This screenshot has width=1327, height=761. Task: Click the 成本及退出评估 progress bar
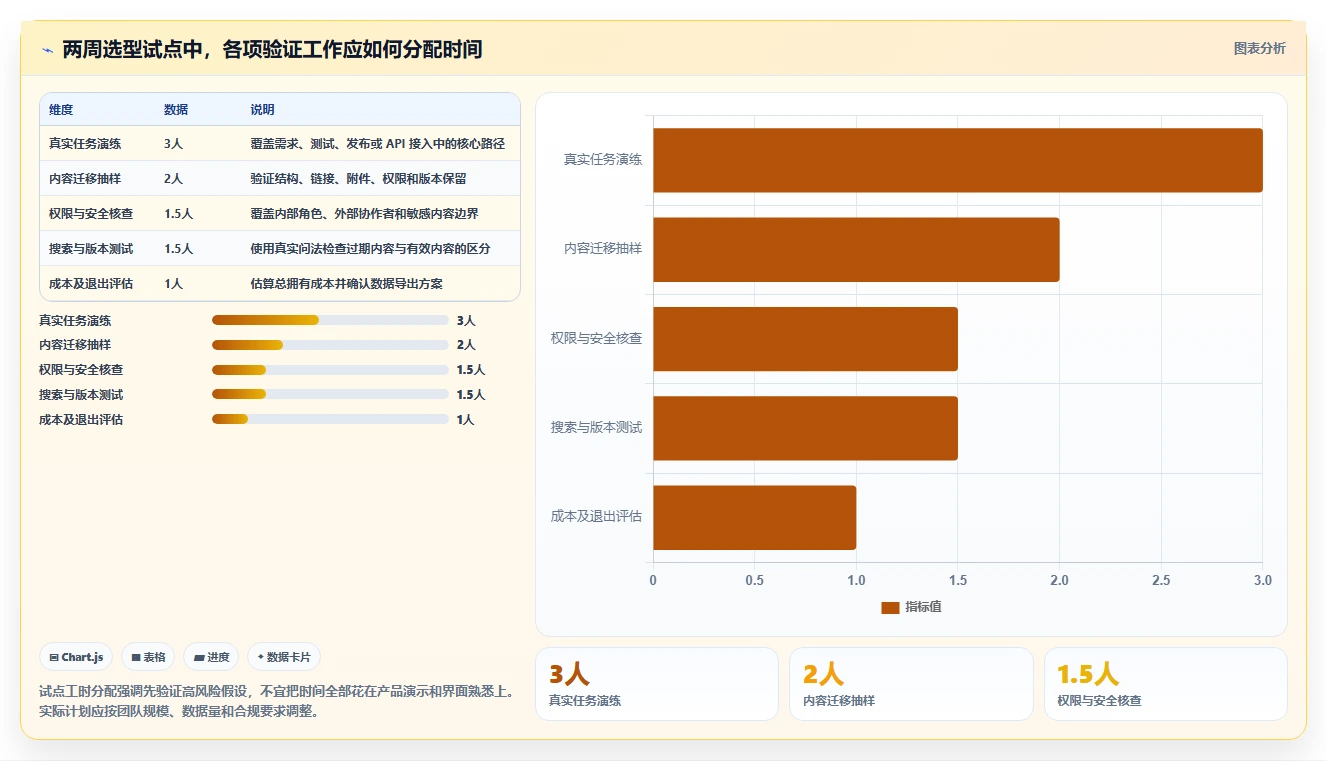tap(330, 420)
